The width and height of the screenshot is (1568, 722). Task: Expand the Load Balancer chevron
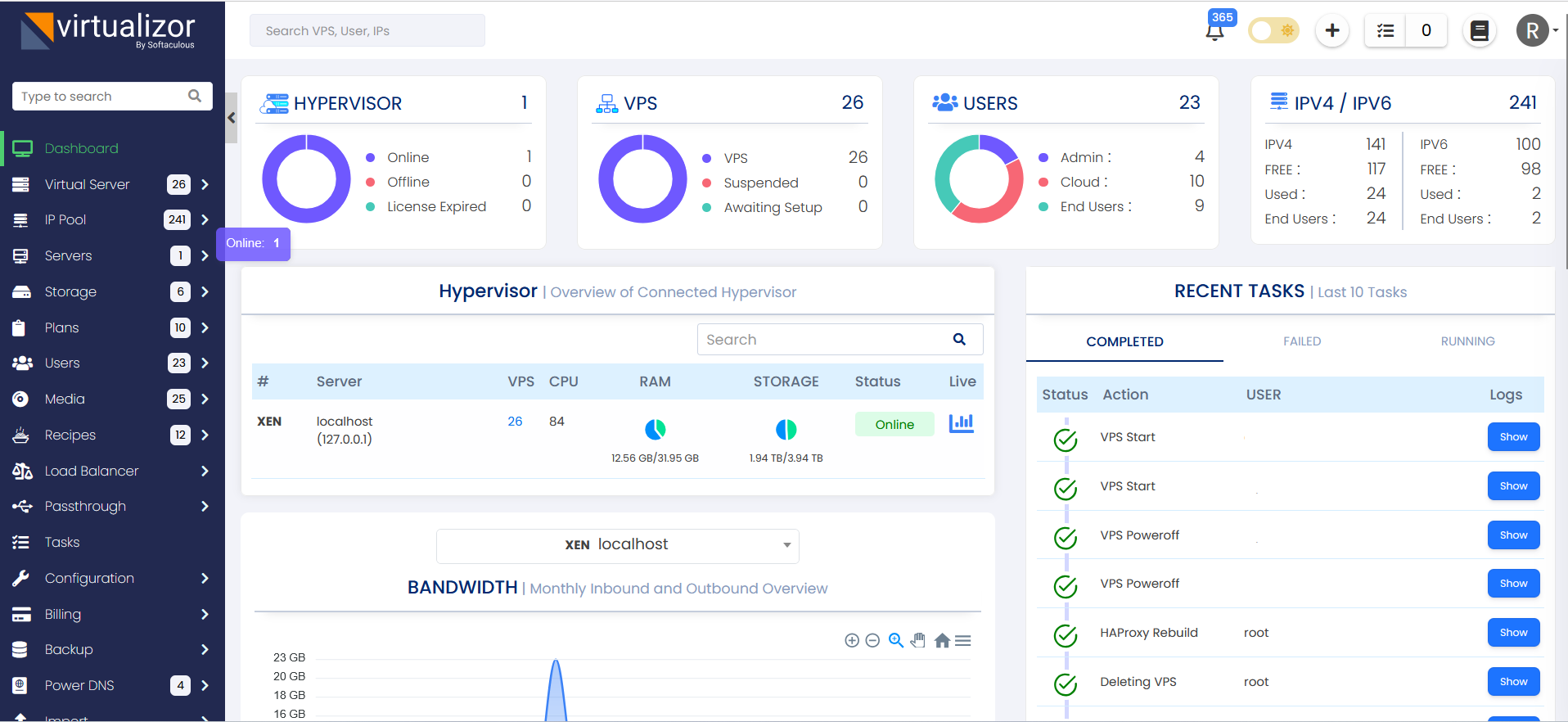tap(205, 471)
